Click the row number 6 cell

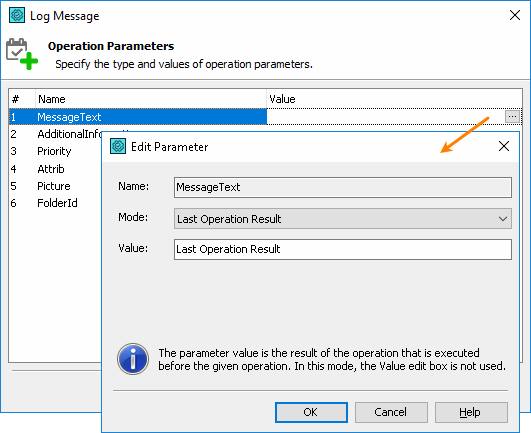14,203
